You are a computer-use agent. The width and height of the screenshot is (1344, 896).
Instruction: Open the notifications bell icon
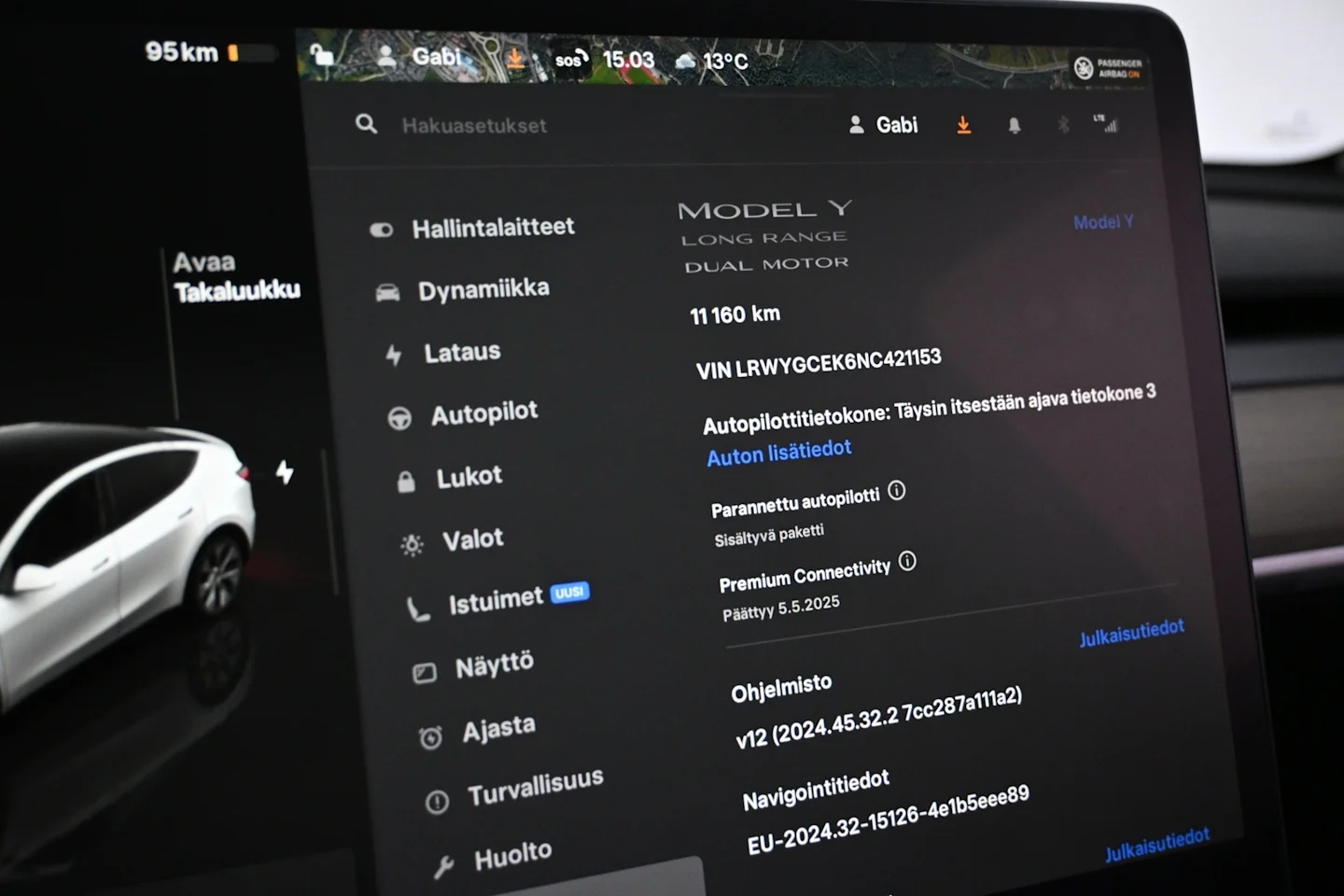[x=1015, y=125]
